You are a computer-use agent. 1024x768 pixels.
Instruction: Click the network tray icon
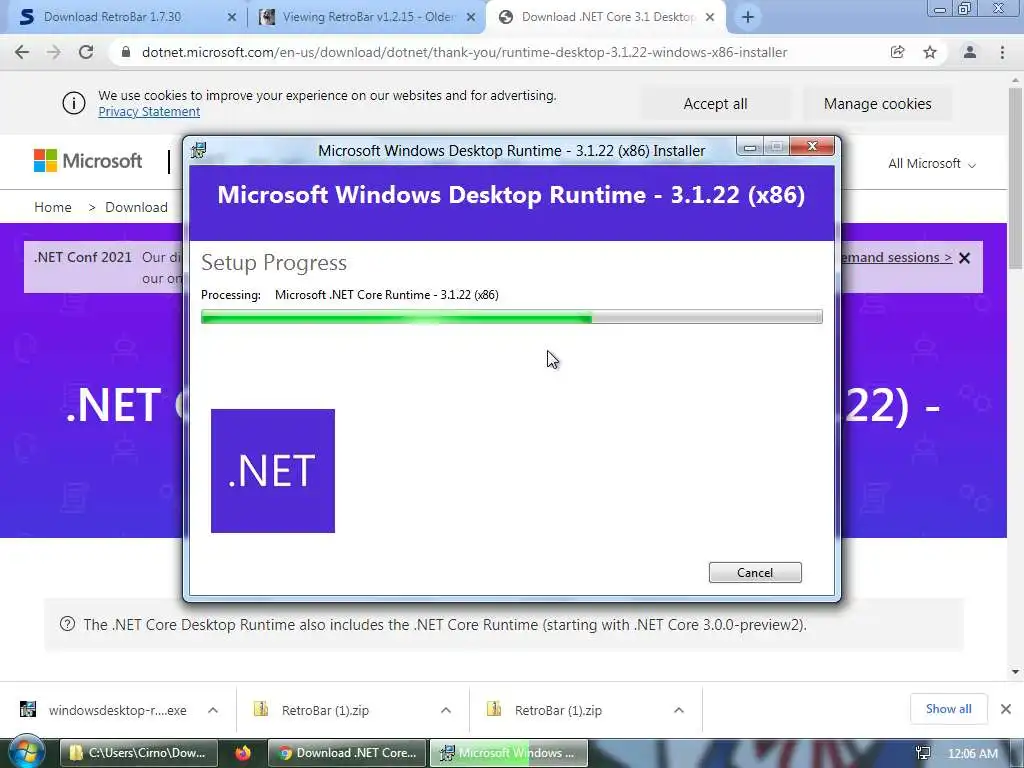click(x=923, y=753)
